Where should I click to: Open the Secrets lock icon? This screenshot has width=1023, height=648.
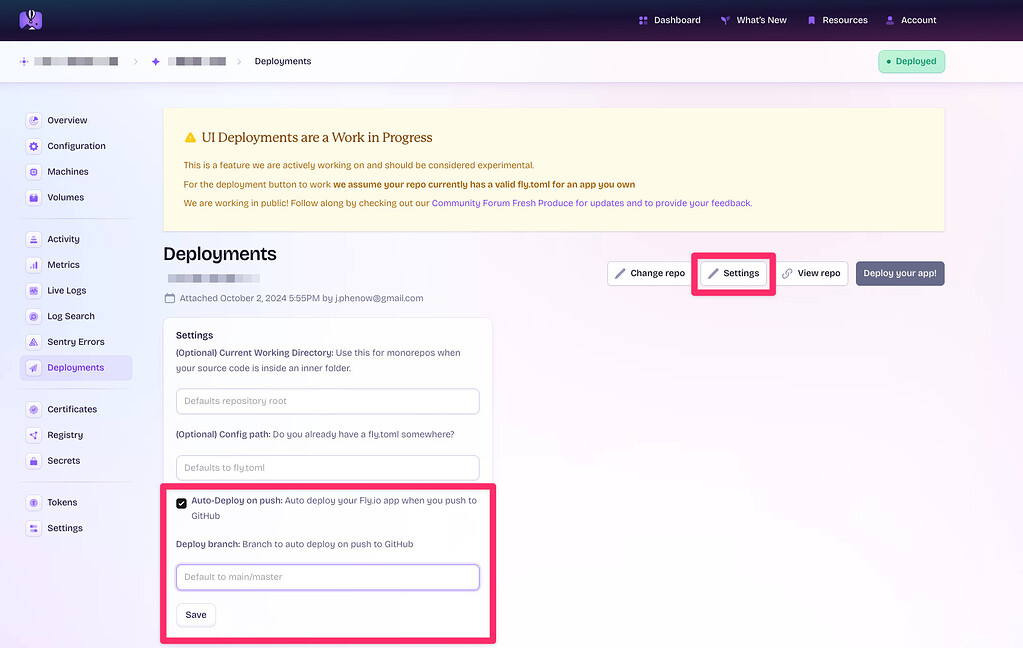click(33, 460)
